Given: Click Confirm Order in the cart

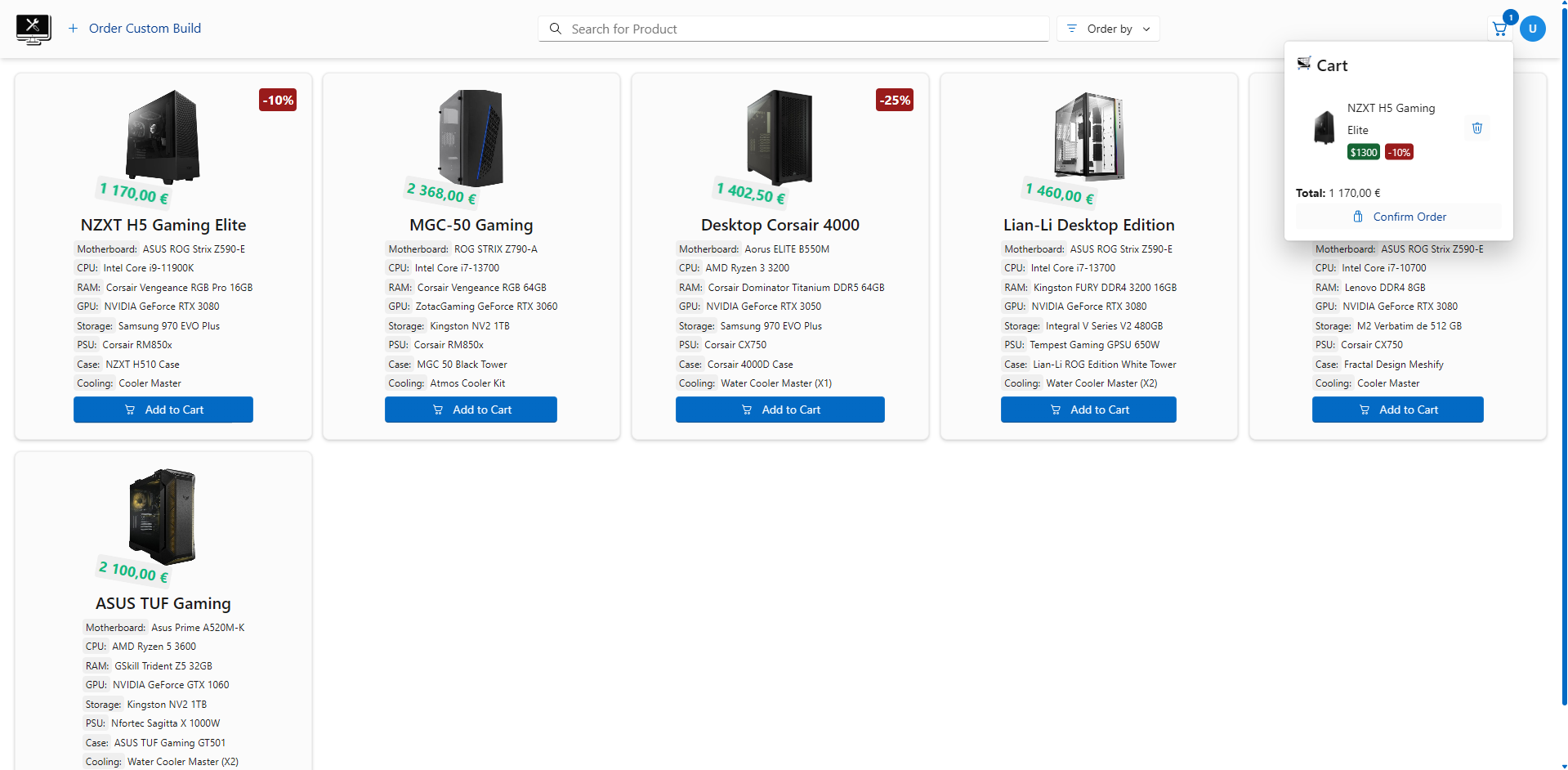Looking at the screenshot, I should [x=1399, y=217].
